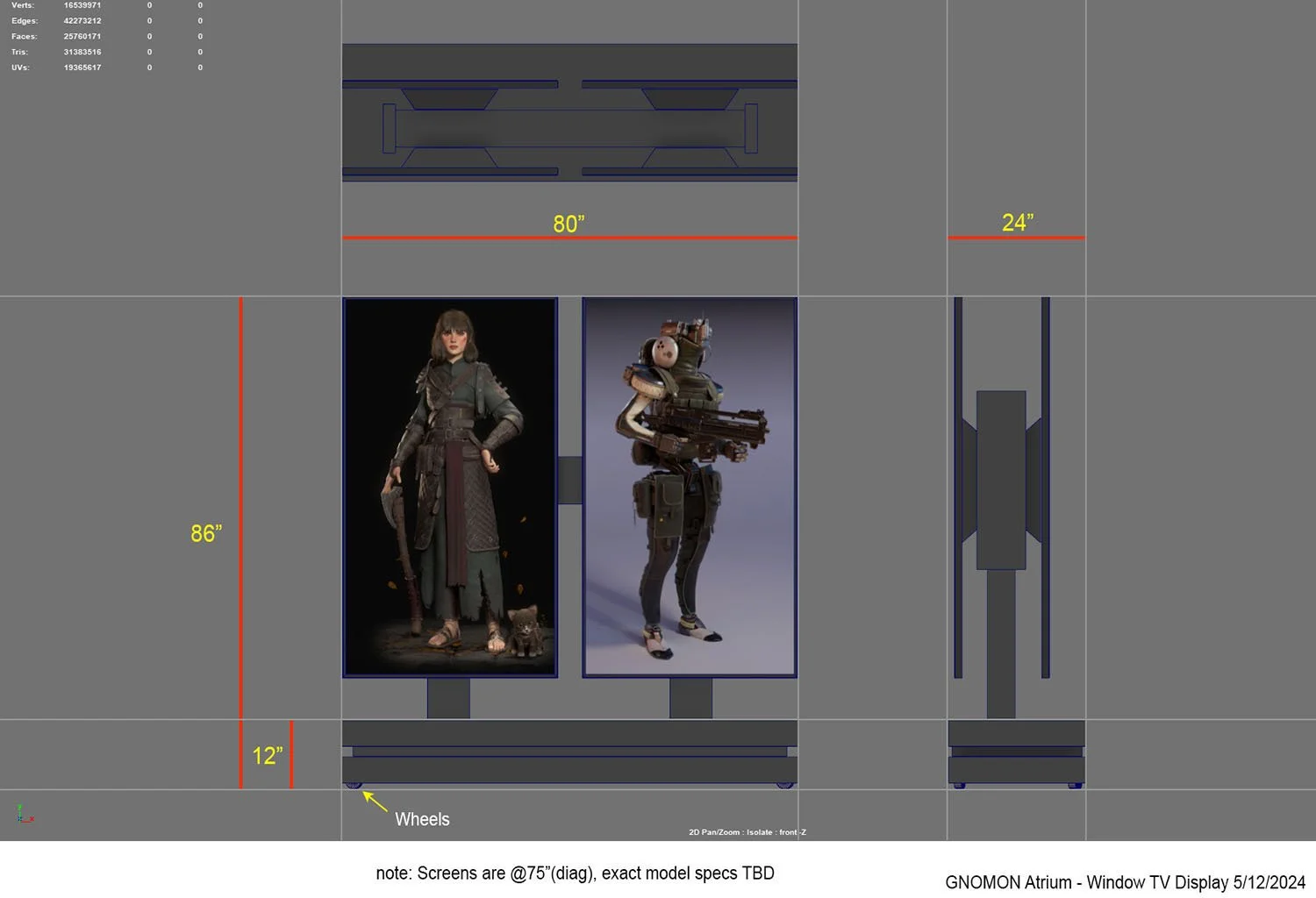Select the armed robot soldier screen image
Image resolution: width=1316 pixels, height=898 pixels.
point(690,488)
